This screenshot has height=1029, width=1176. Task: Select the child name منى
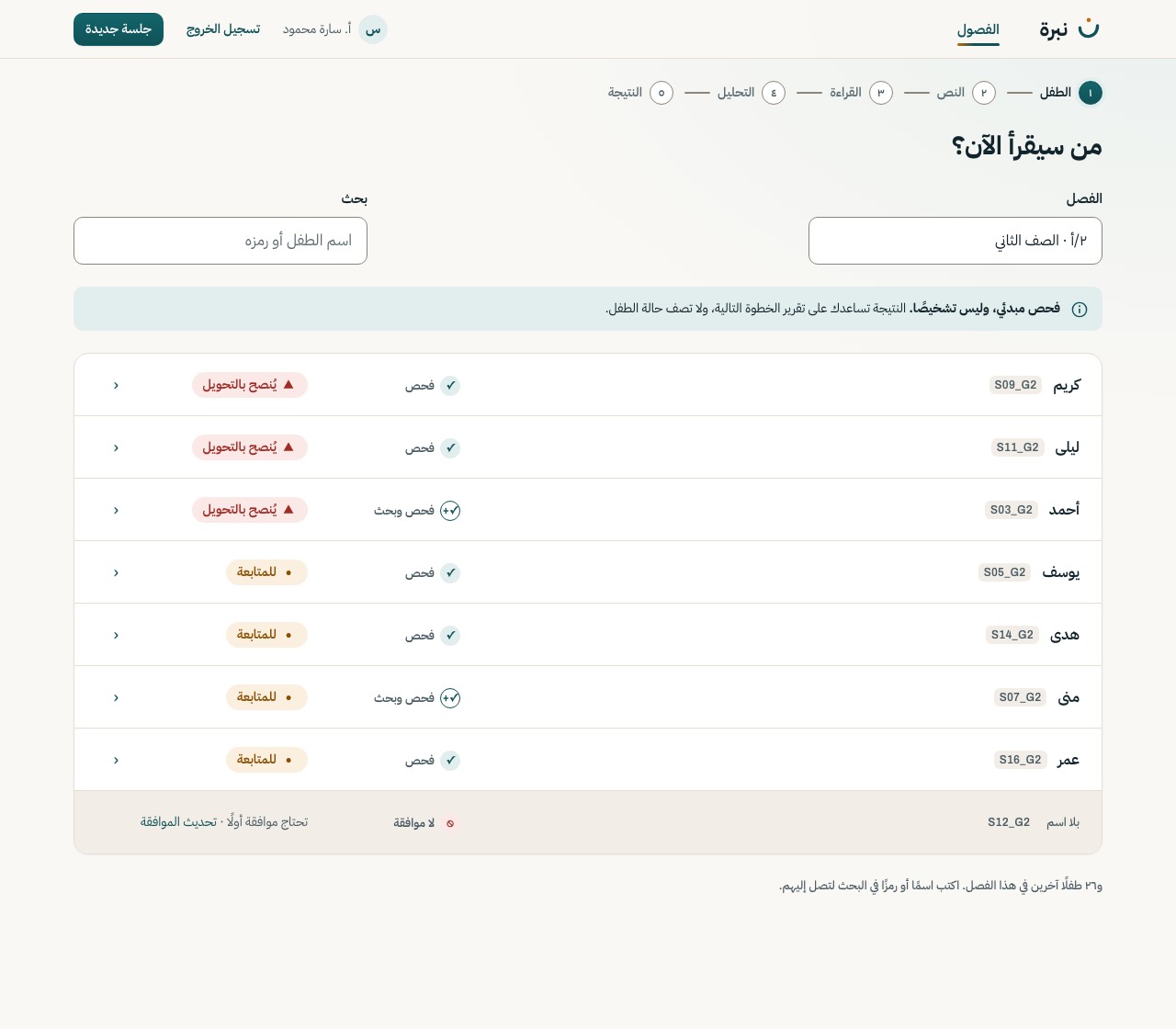click(1069, 697)
